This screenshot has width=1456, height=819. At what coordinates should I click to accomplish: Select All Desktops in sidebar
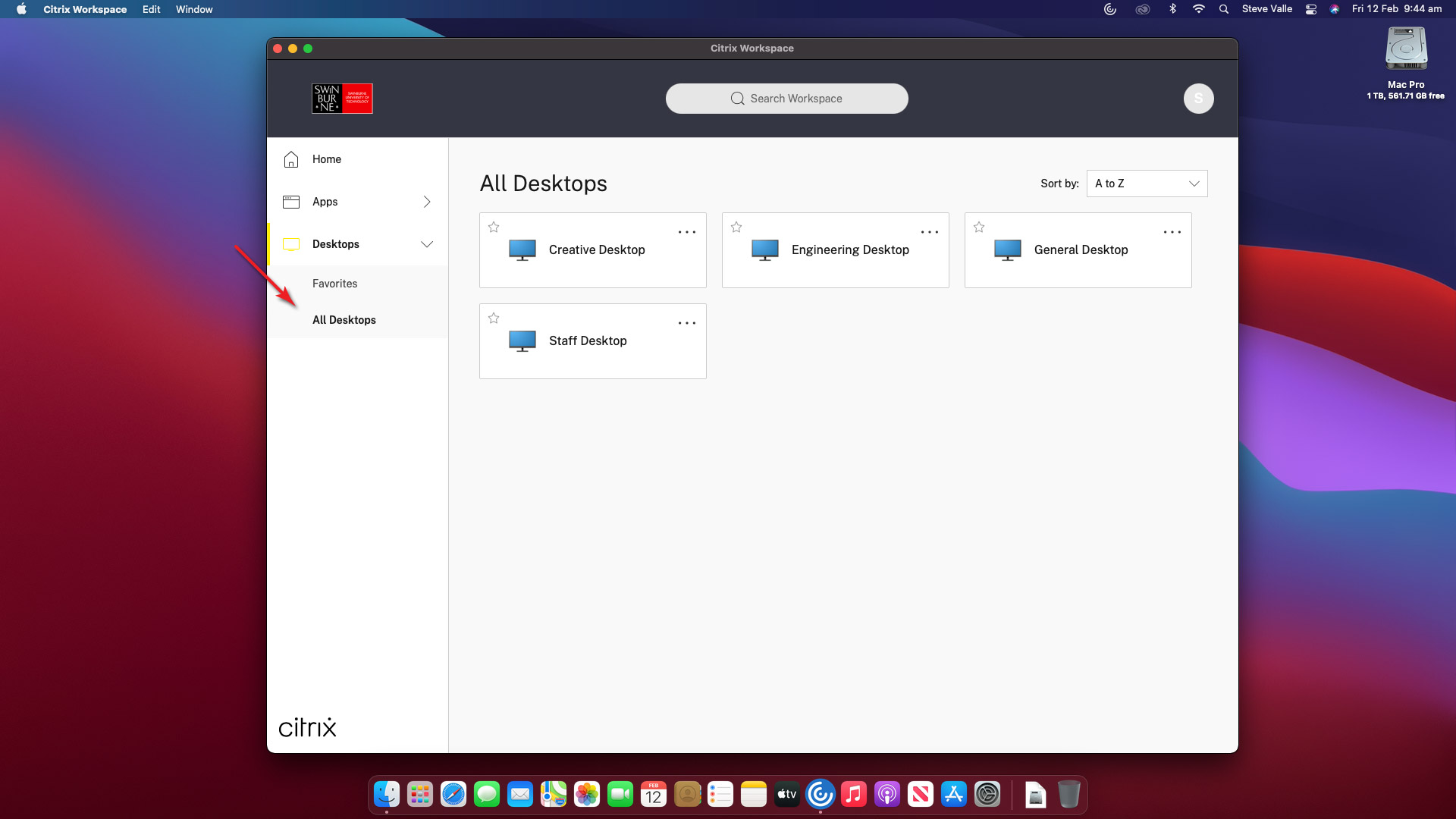(344, 320)
